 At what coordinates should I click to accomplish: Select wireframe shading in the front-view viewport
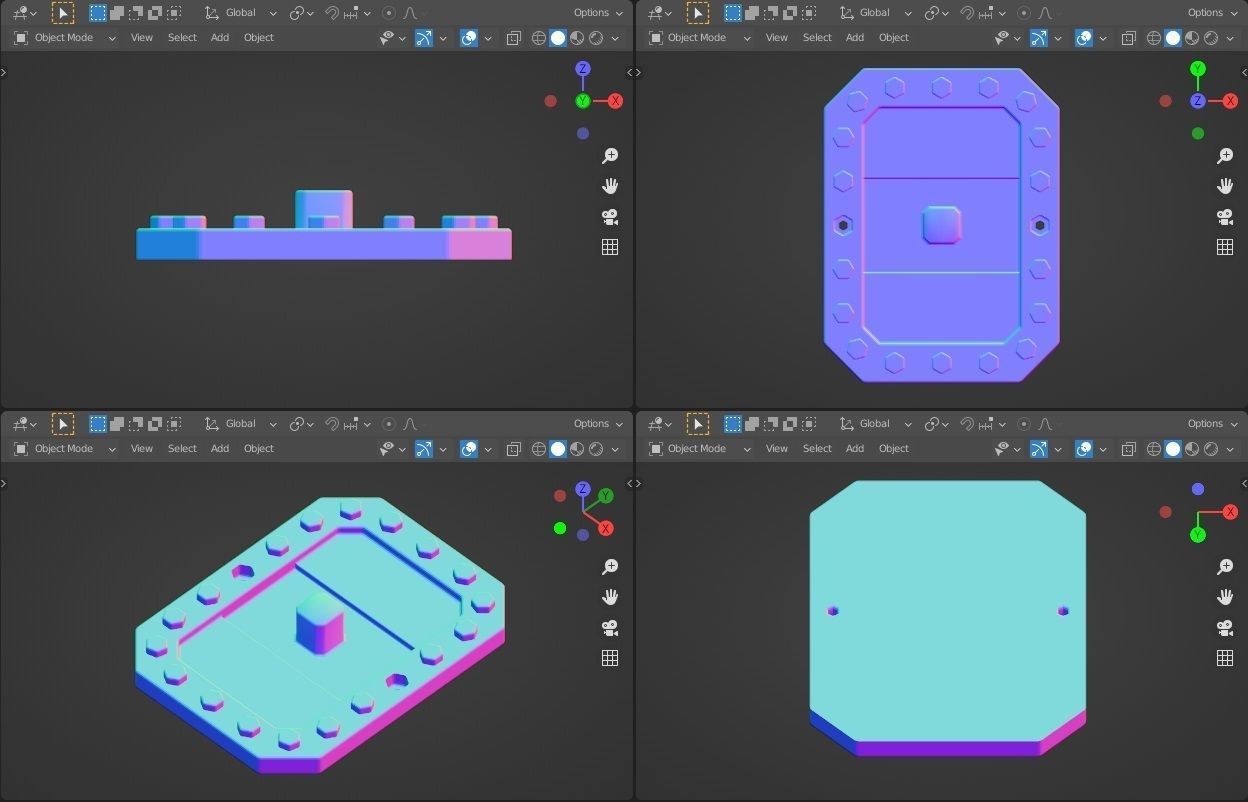click(539, 38)
